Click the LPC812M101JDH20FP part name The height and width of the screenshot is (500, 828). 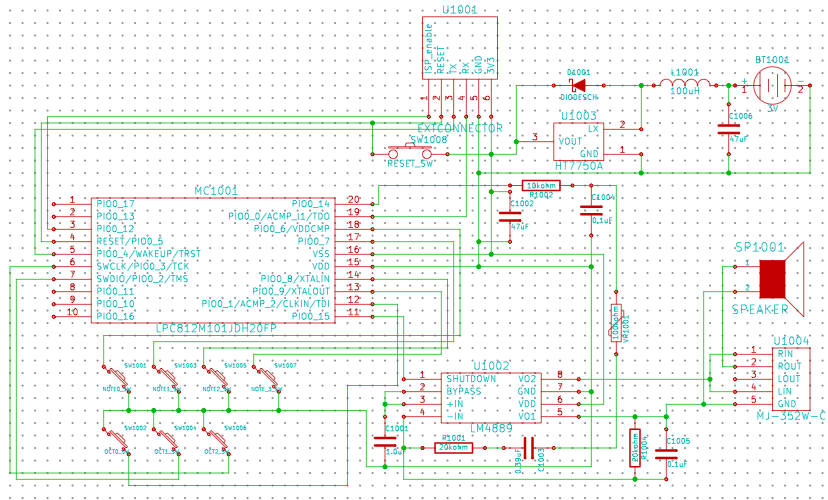pos(216,329)
